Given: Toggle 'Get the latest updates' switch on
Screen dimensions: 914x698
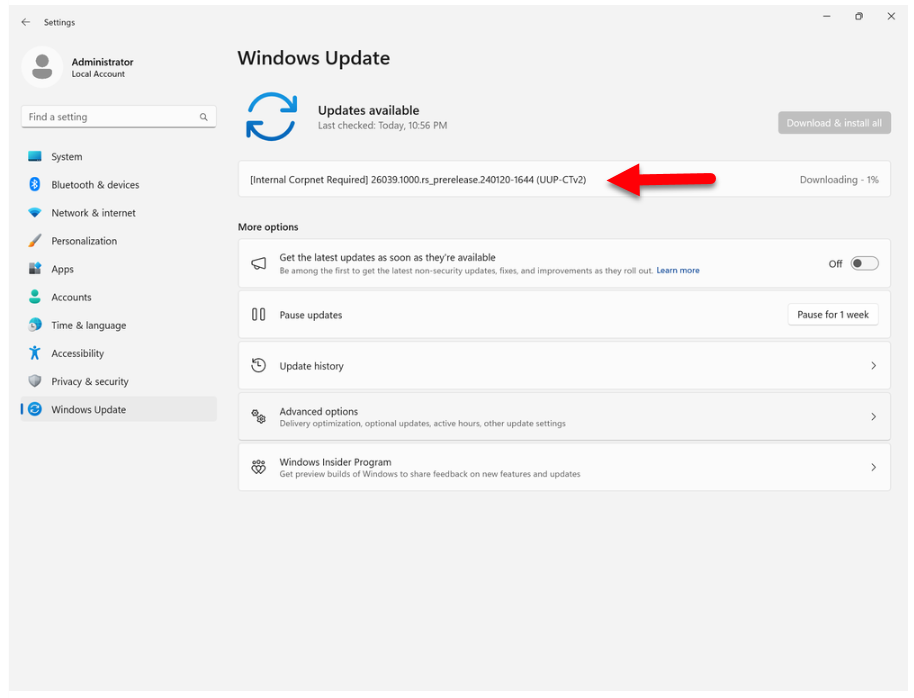Looking at the screenshot, I should point(864,264).
